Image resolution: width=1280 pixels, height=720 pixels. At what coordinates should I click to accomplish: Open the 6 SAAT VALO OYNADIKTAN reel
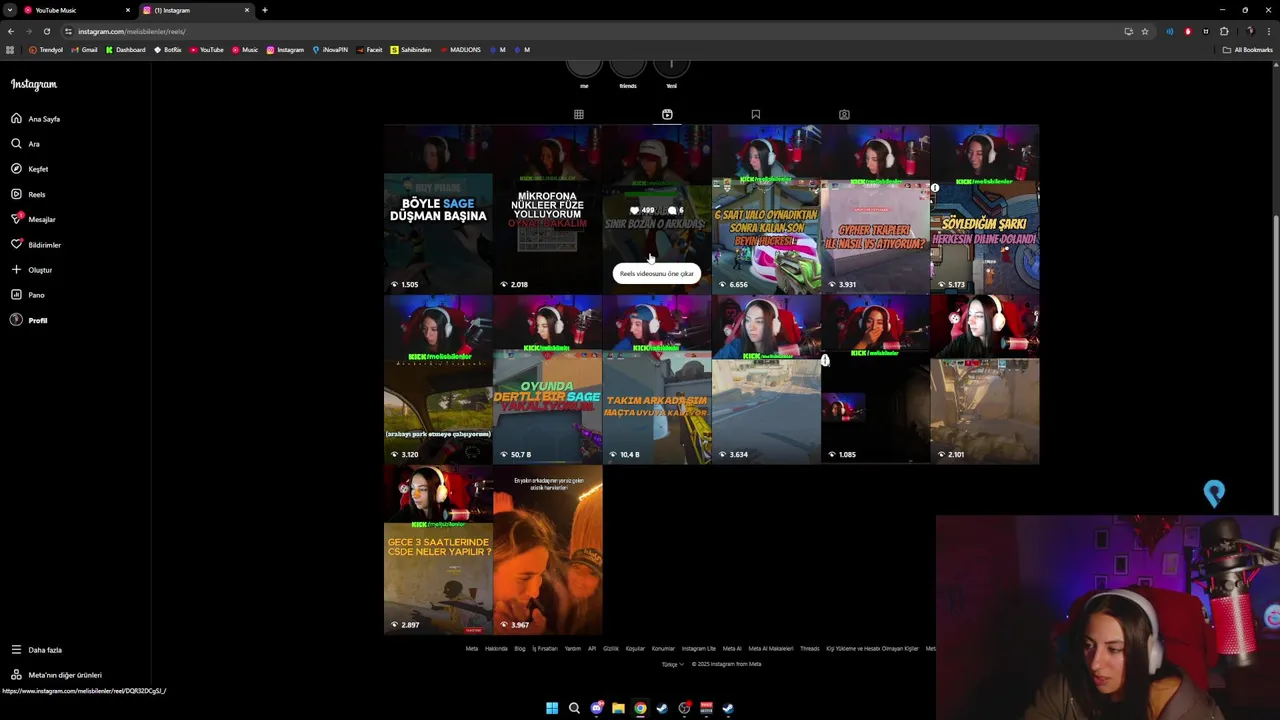click(x=766, y=209)
